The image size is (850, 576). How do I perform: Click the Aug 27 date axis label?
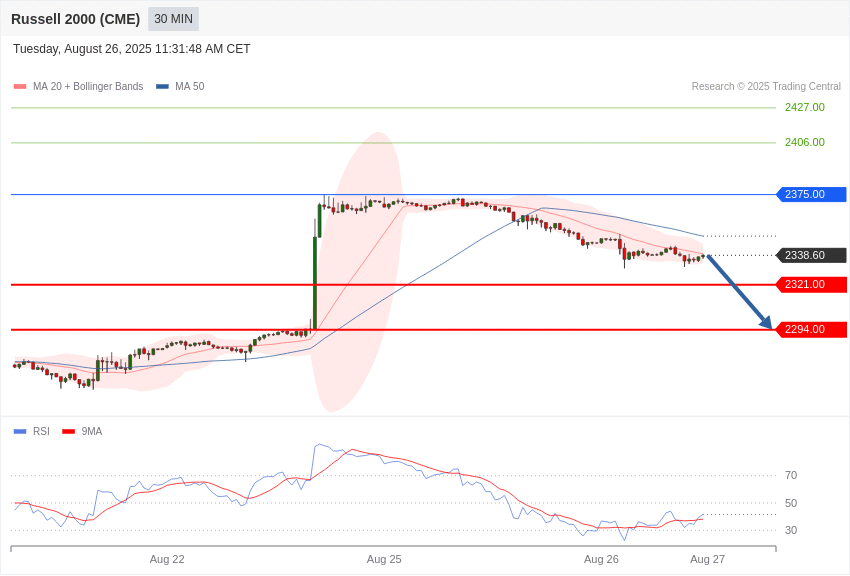(707, 560)
